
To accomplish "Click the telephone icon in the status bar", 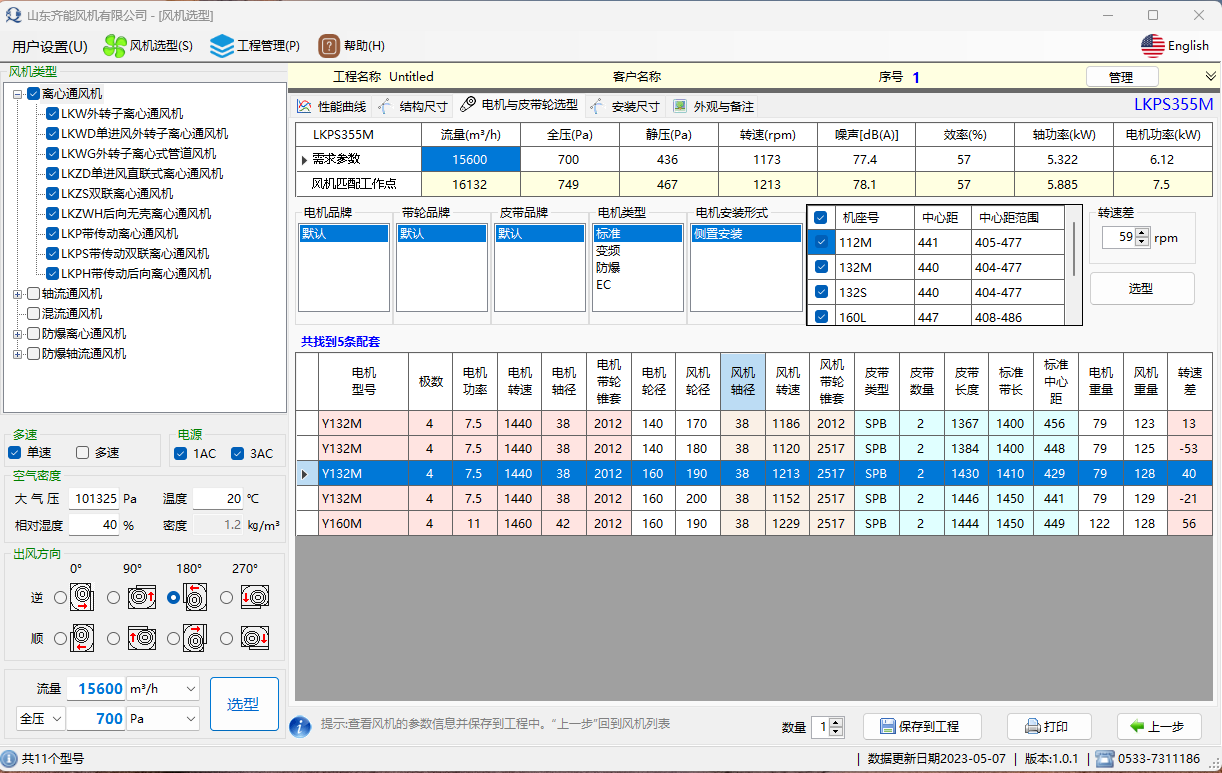I will [x=1105, y=759].
